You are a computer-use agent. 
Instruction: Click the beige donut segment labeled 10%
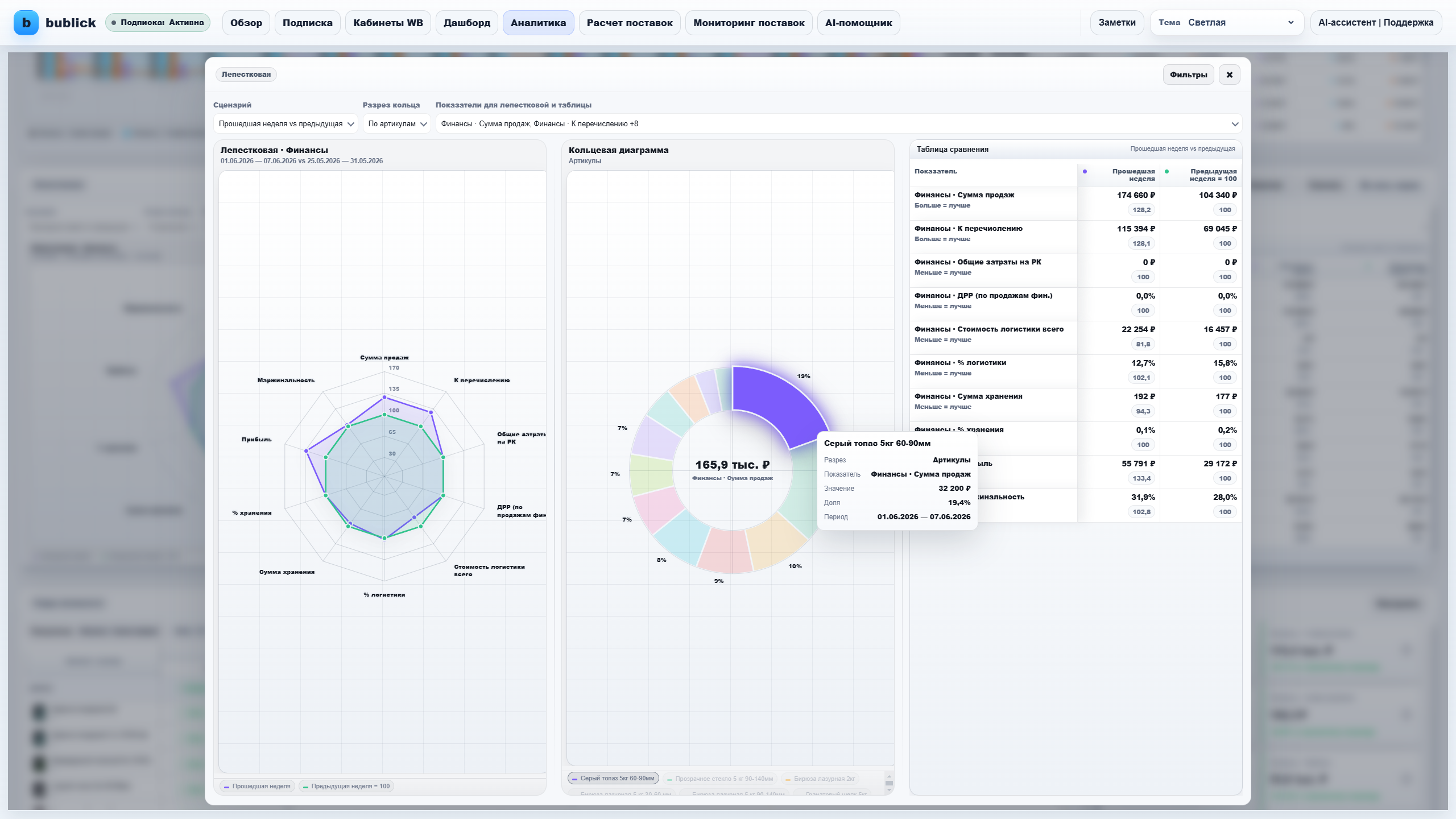776,540
